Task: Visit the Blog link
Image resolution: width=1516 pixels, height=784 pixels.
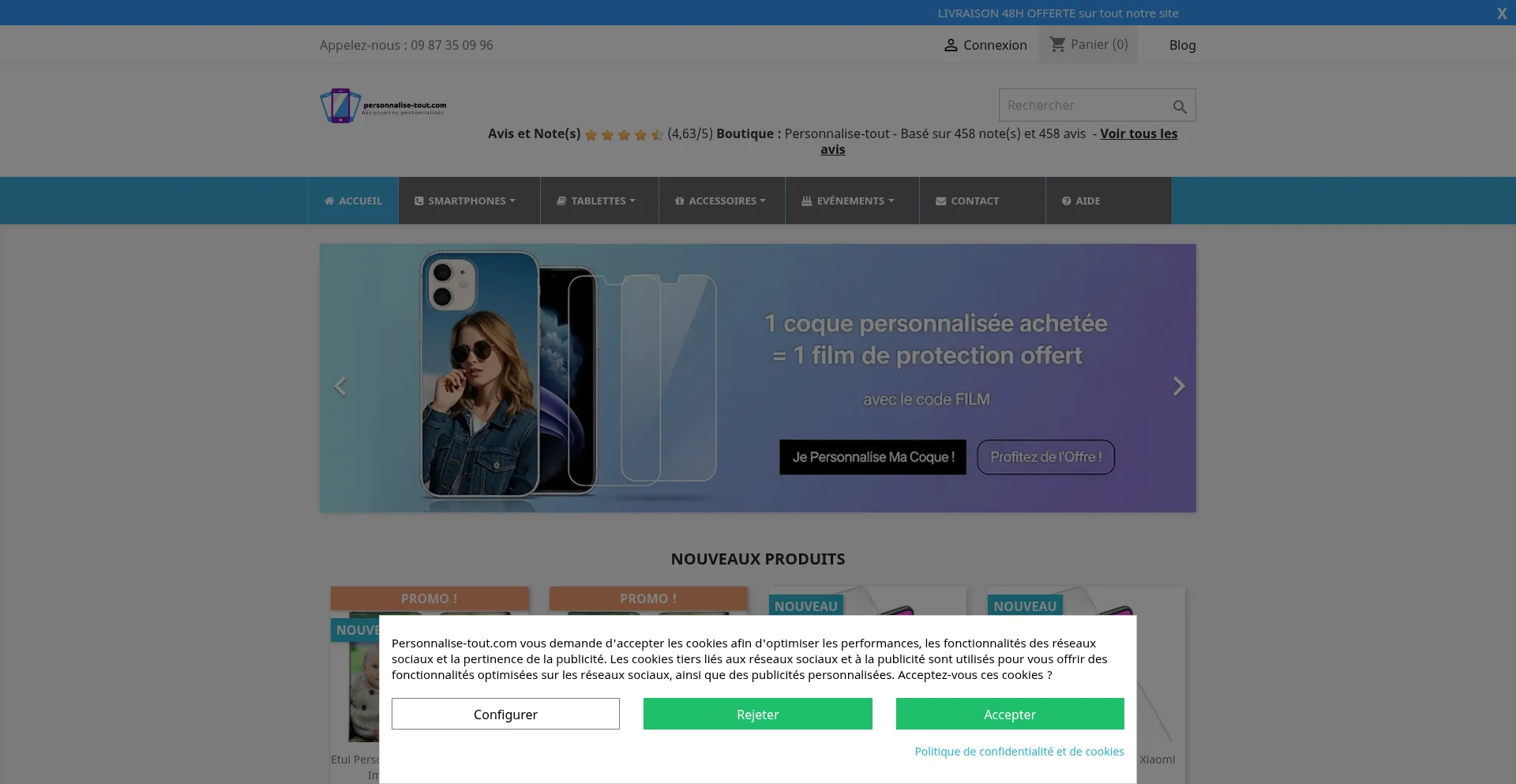Action: [1182, 46]
